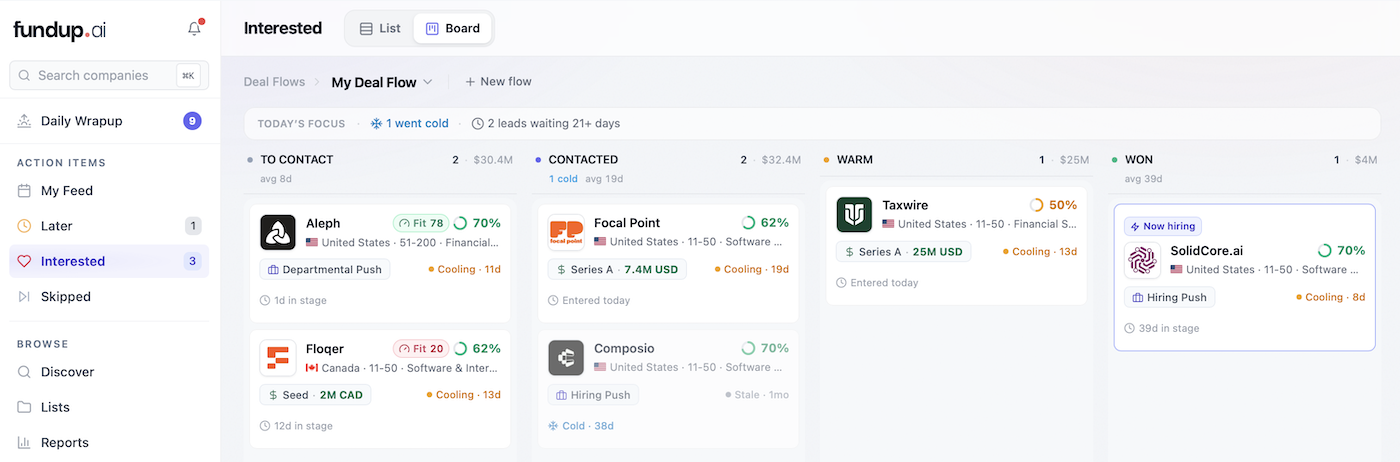This screenshot has width=1400, height=462.
Task: Click the Aleph company name
Action: pyautogui.click(x=323, y=223)
